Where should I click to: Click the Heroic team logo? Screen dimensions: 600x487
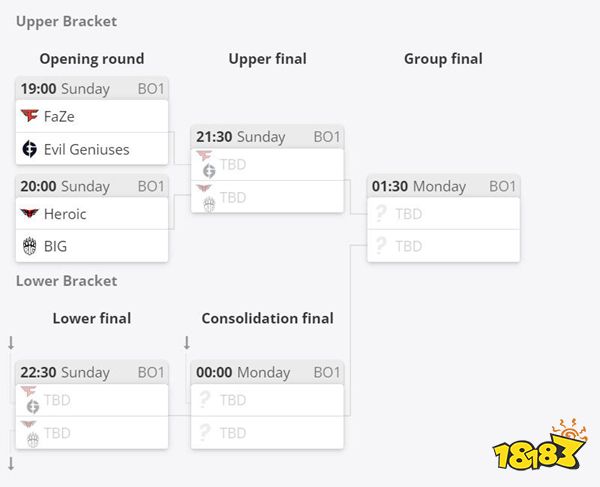point(29,213)
